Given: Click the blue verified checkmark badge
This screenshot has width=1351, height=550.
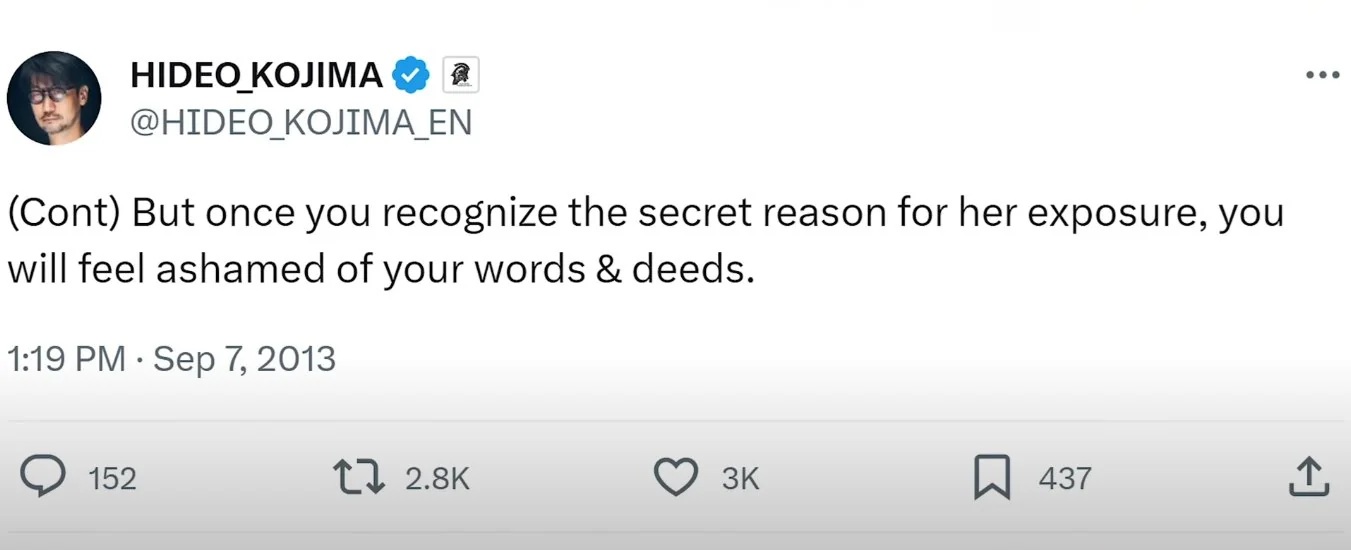Looking at the screenshot, I should click(x=410, y=75).
